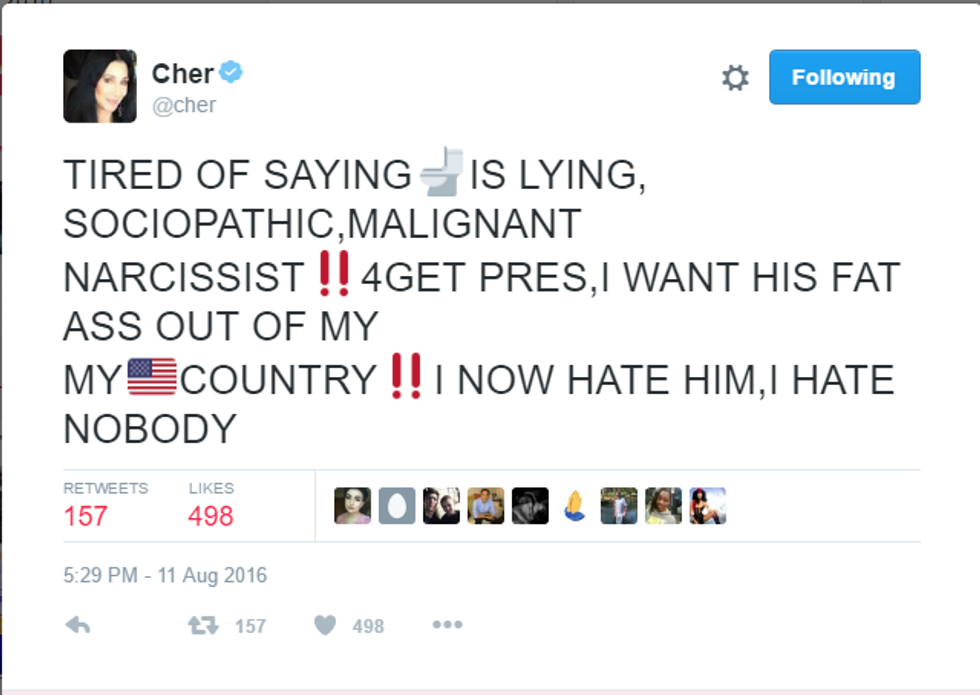Open the dark black-and-white avatar

click(530, 506)
